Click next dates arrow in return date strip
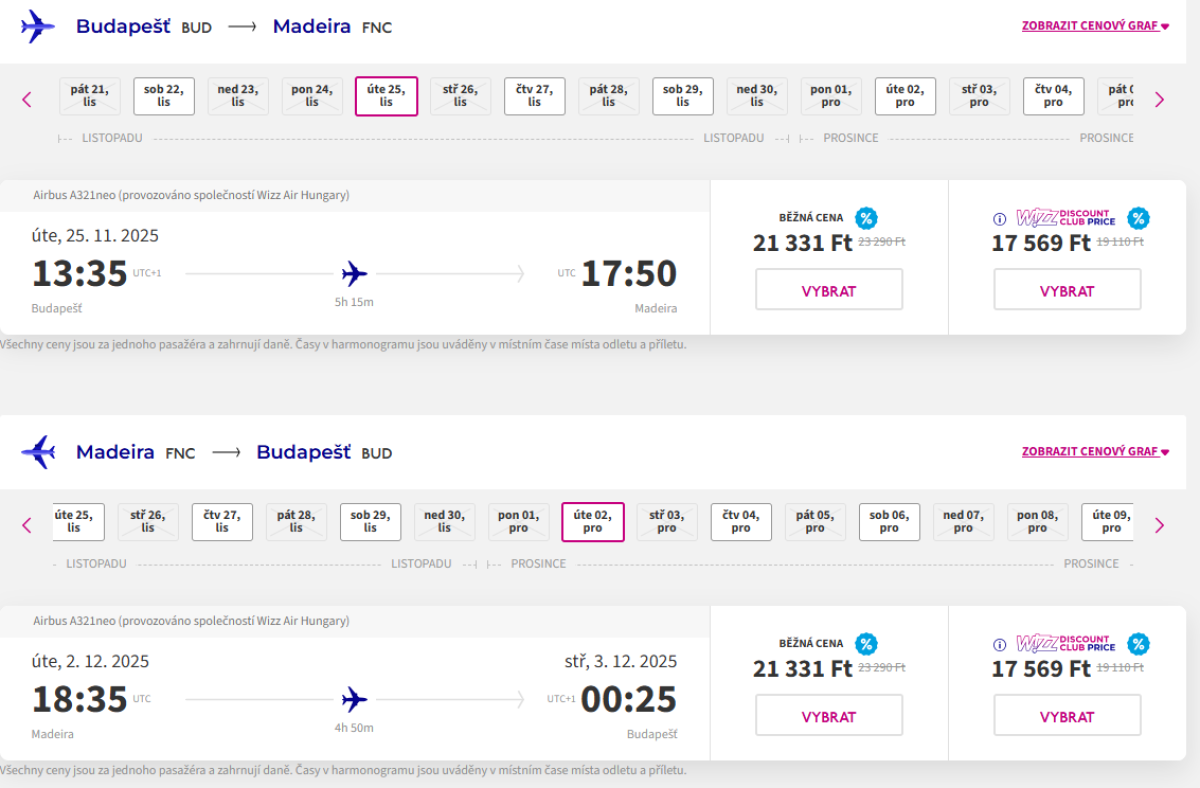This screenshot has height=788, width=1200. 1160,525
